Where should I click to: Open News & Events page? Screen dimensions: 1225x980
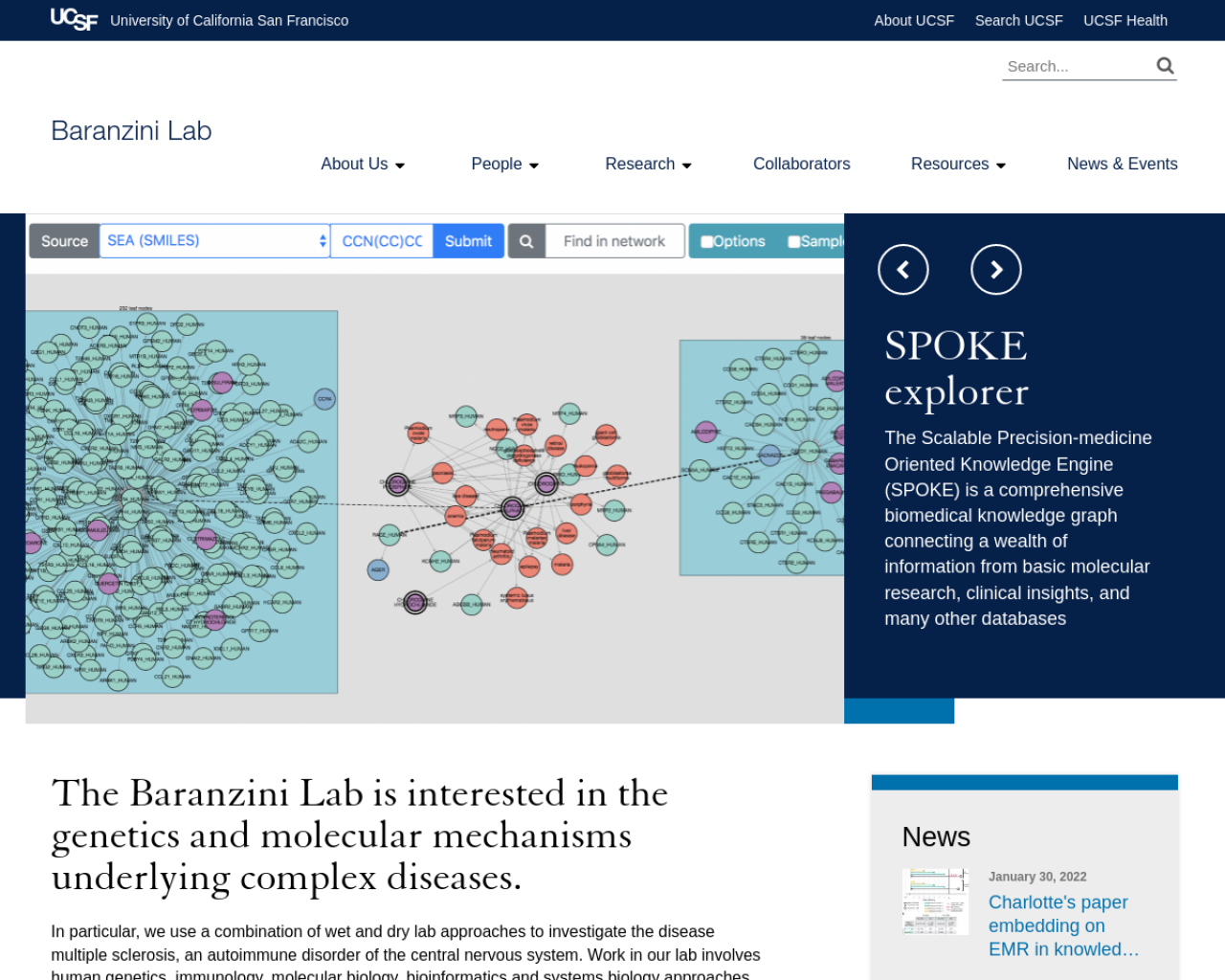(x=1122, y=164)
